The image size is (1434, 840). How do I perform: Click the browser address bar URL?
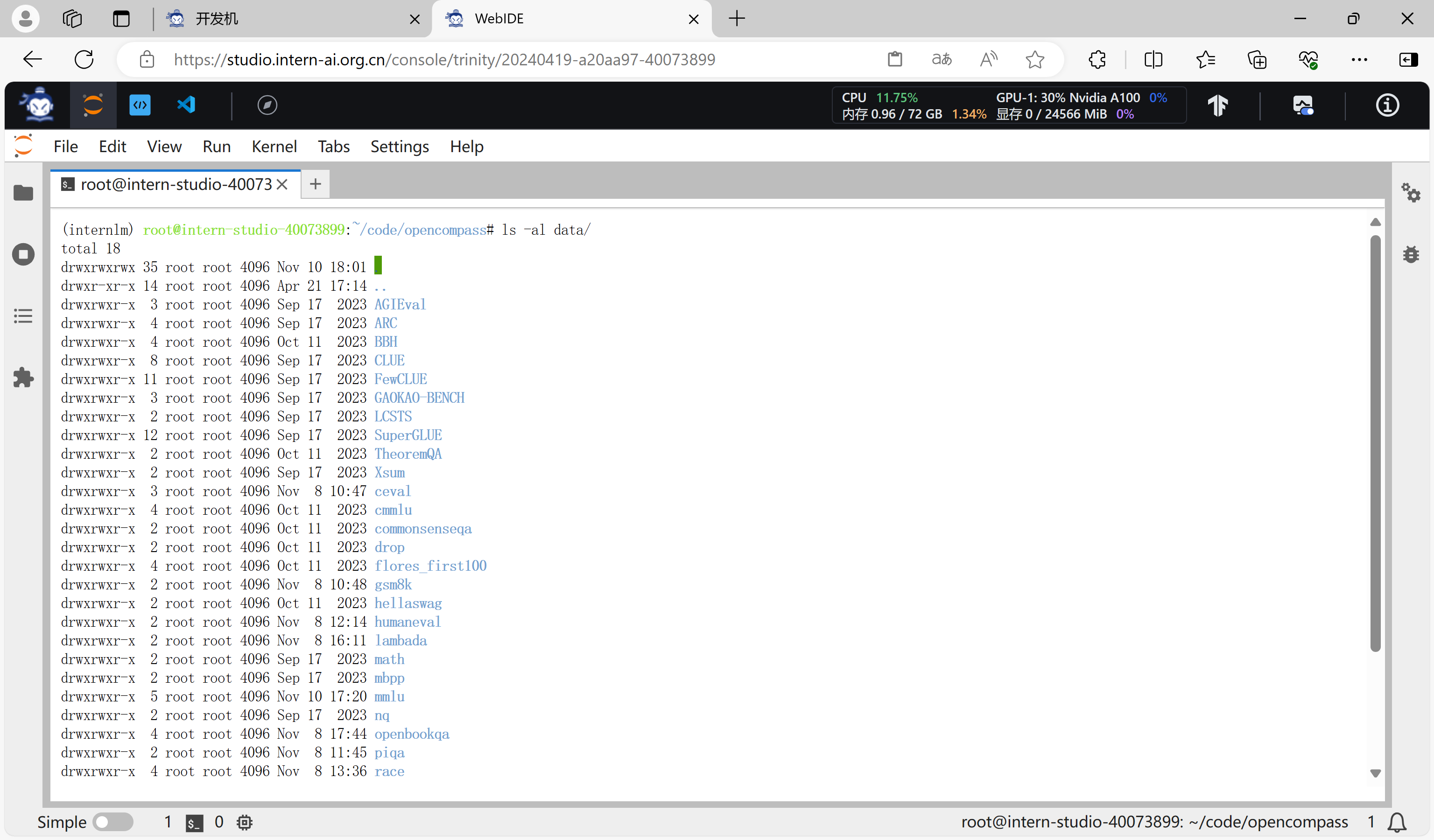[444, 59]
